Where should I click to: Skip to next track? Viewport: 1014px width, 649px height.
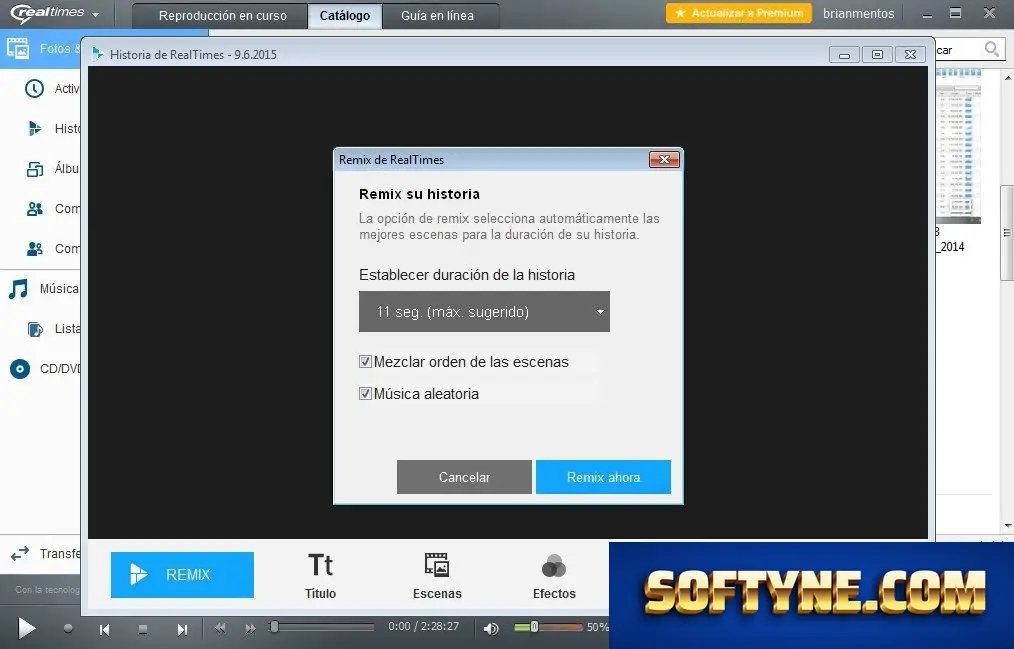[x=182, y=629]
